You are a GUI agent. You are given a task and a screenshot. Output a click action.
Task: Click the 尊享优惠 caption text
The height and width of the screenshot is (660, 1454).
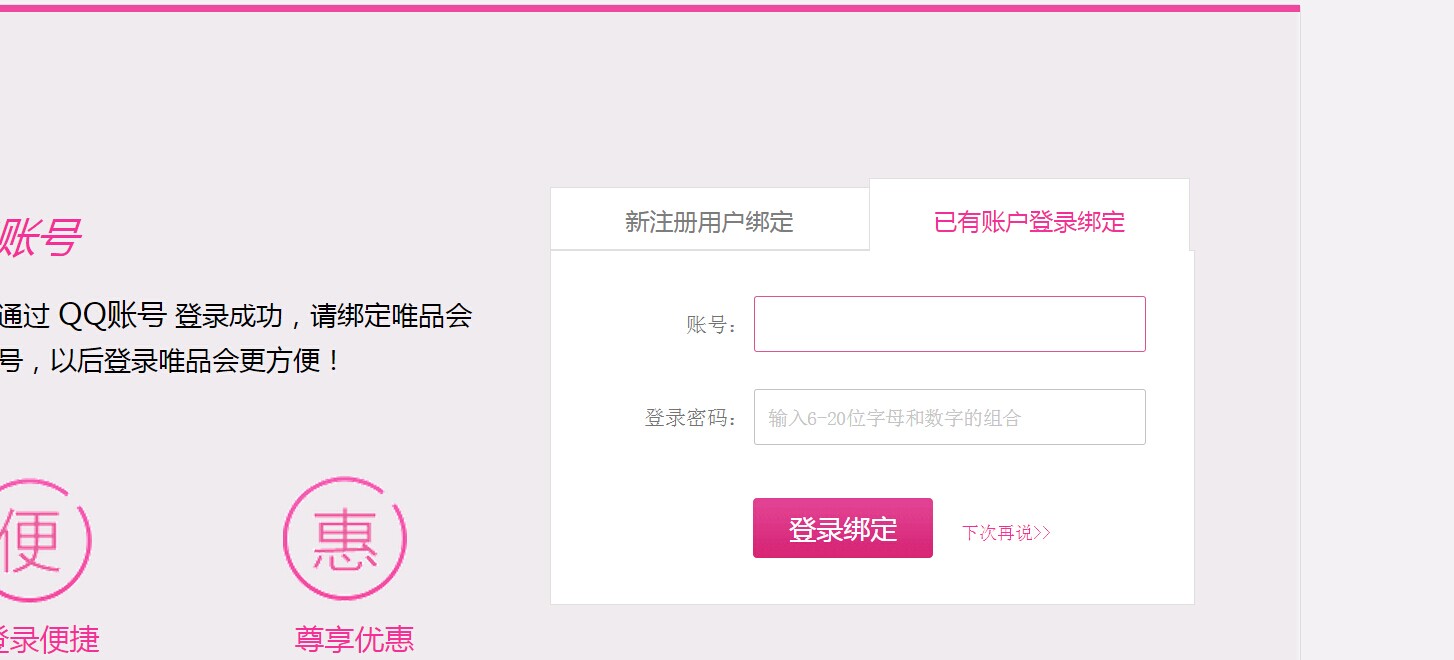click(x=354, y=639)
